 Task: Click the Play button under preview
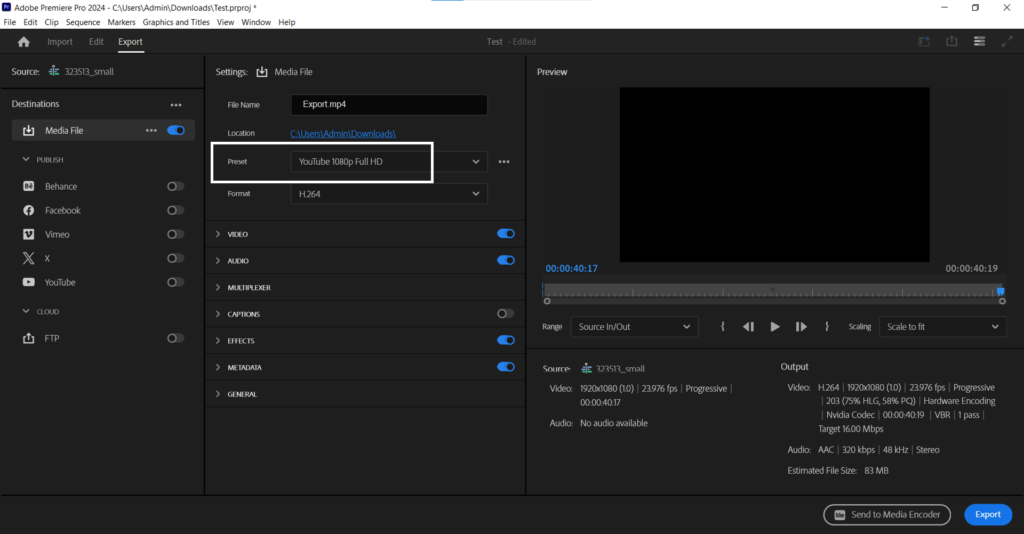pos(775,327)
